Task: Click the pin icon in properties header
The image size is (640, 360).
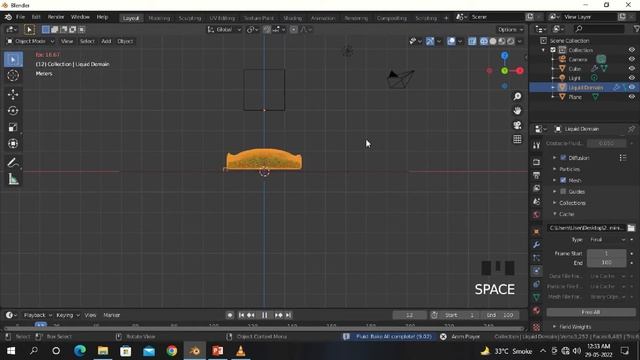Action: [631, 129]
